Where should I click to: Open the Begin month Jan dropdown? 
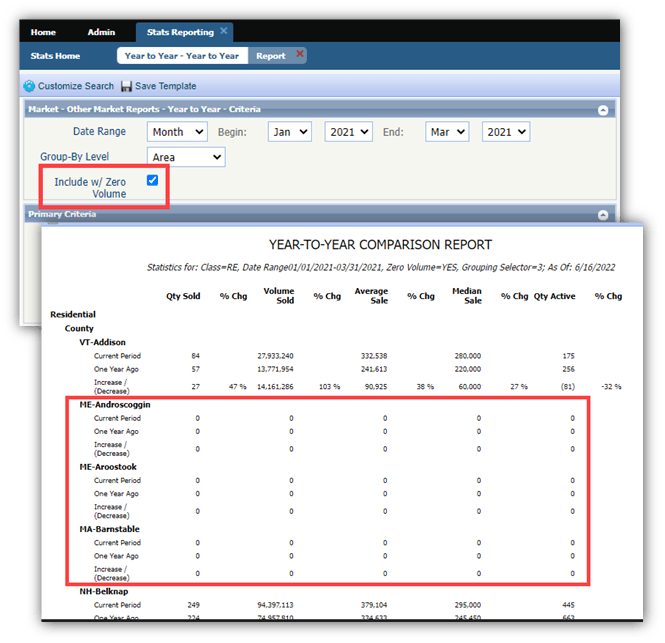point(290,132)
